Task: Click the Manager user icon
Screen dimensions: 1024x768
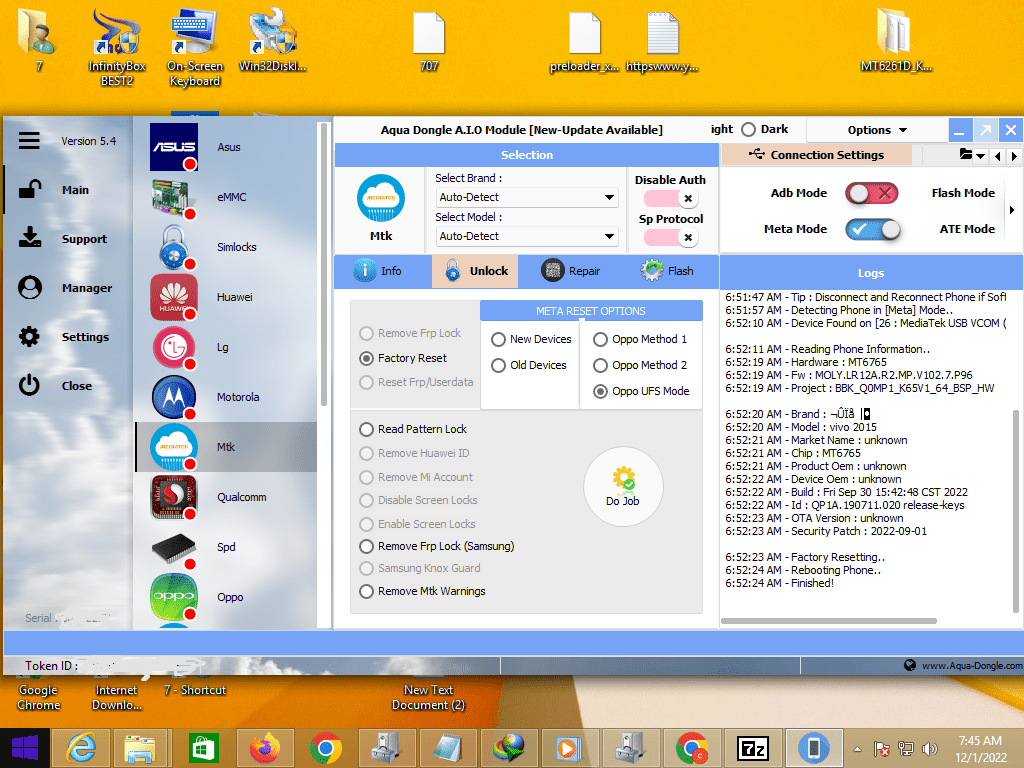Action: pyautogui.click(x=30, y=287)
